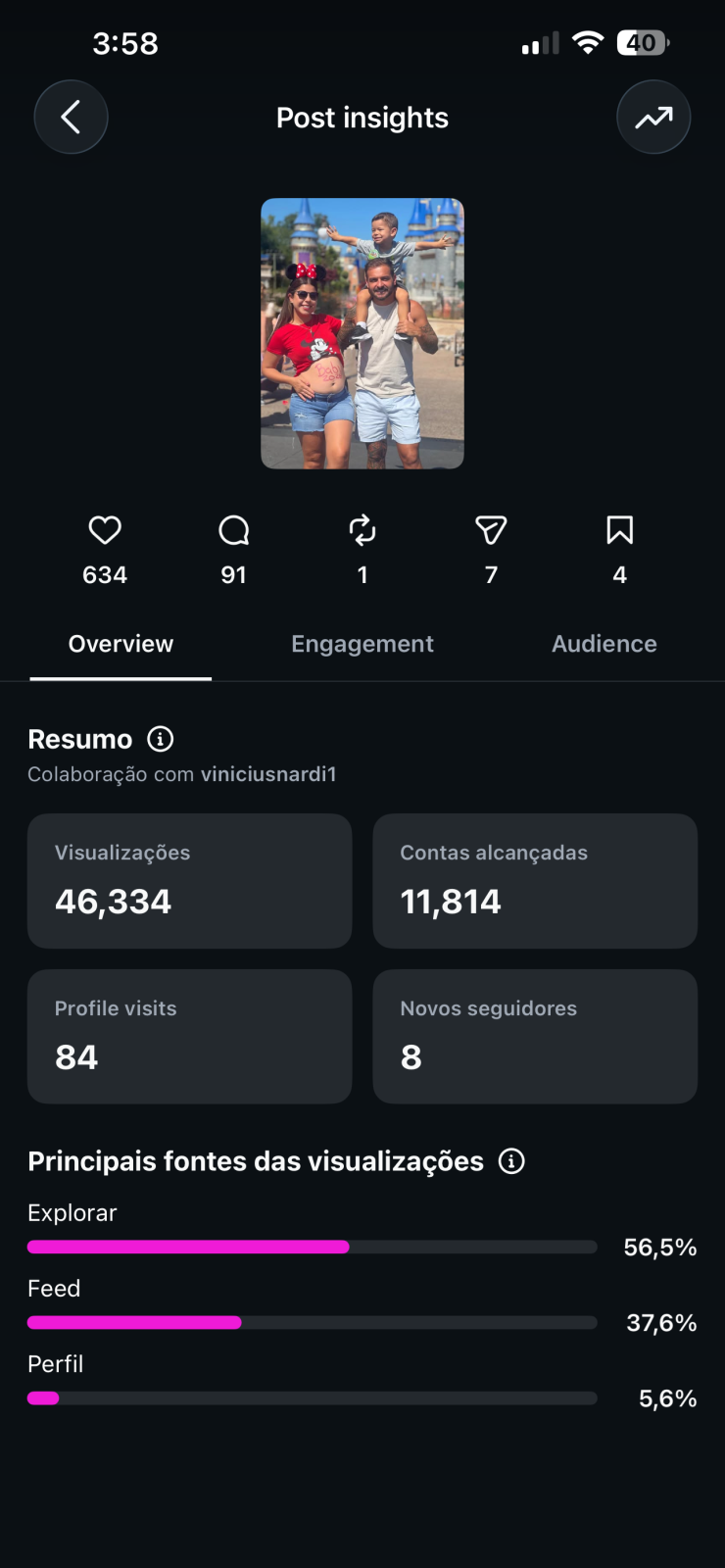Tap the Profile visits card

pyautogui.click(x=189, y=1037)
